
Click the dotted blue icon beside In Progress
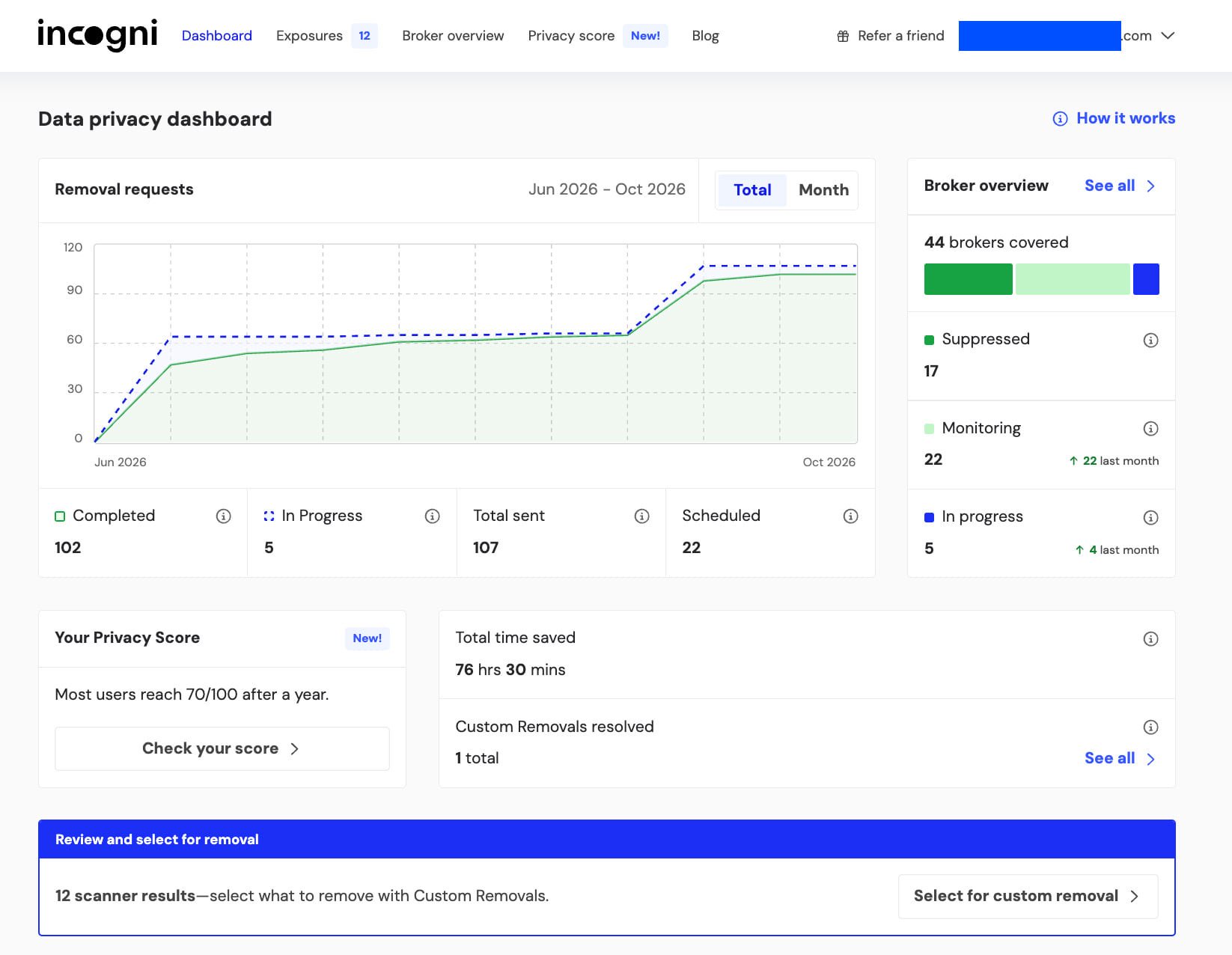[x=269, y=516]
